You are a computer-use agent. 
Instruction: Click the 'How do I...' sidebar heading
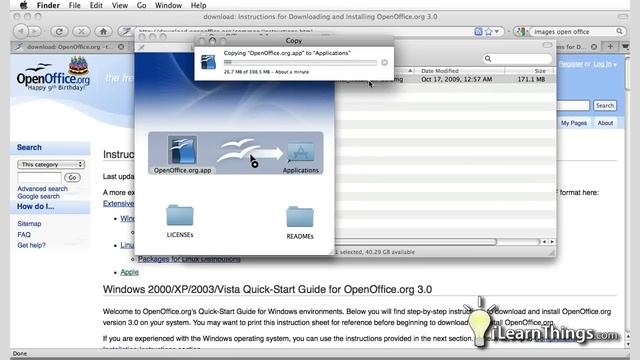pyautogui.click(x=36, y=207)
